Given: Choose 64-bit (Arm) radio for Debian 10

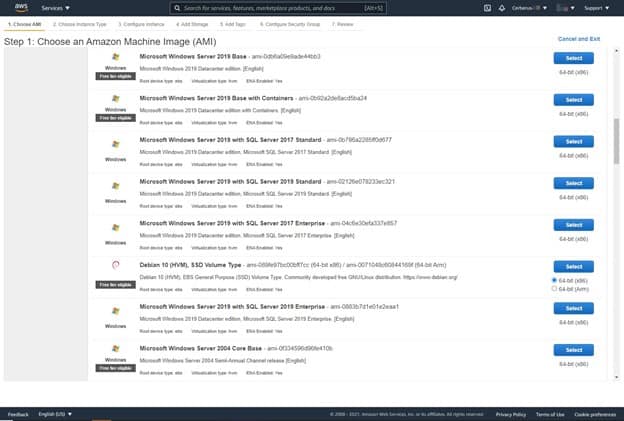Looking at the screenshot, I should [x=554, y=288].
